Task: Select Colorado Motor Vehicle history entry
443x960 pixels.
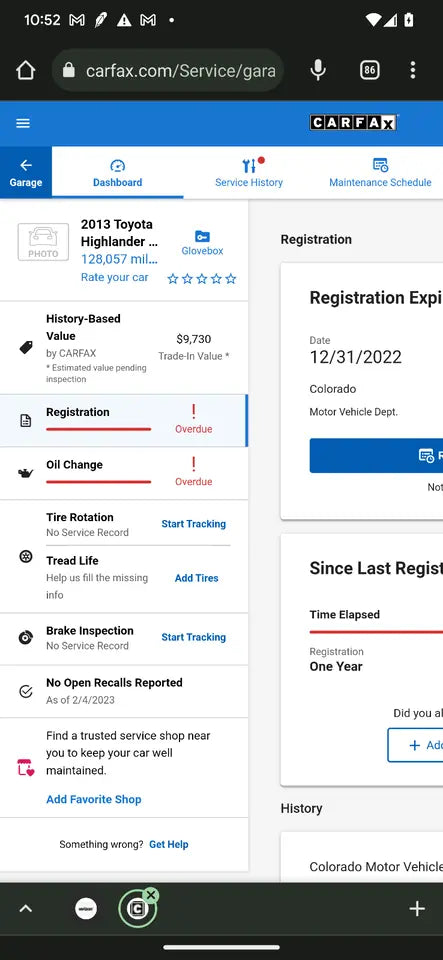Action: click(376, 867)
